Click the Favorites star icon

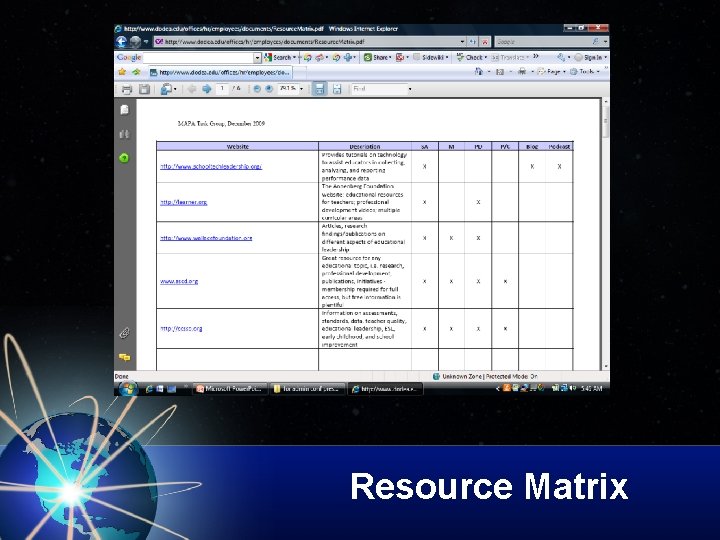pyautogui.click(x=122, y=72)
